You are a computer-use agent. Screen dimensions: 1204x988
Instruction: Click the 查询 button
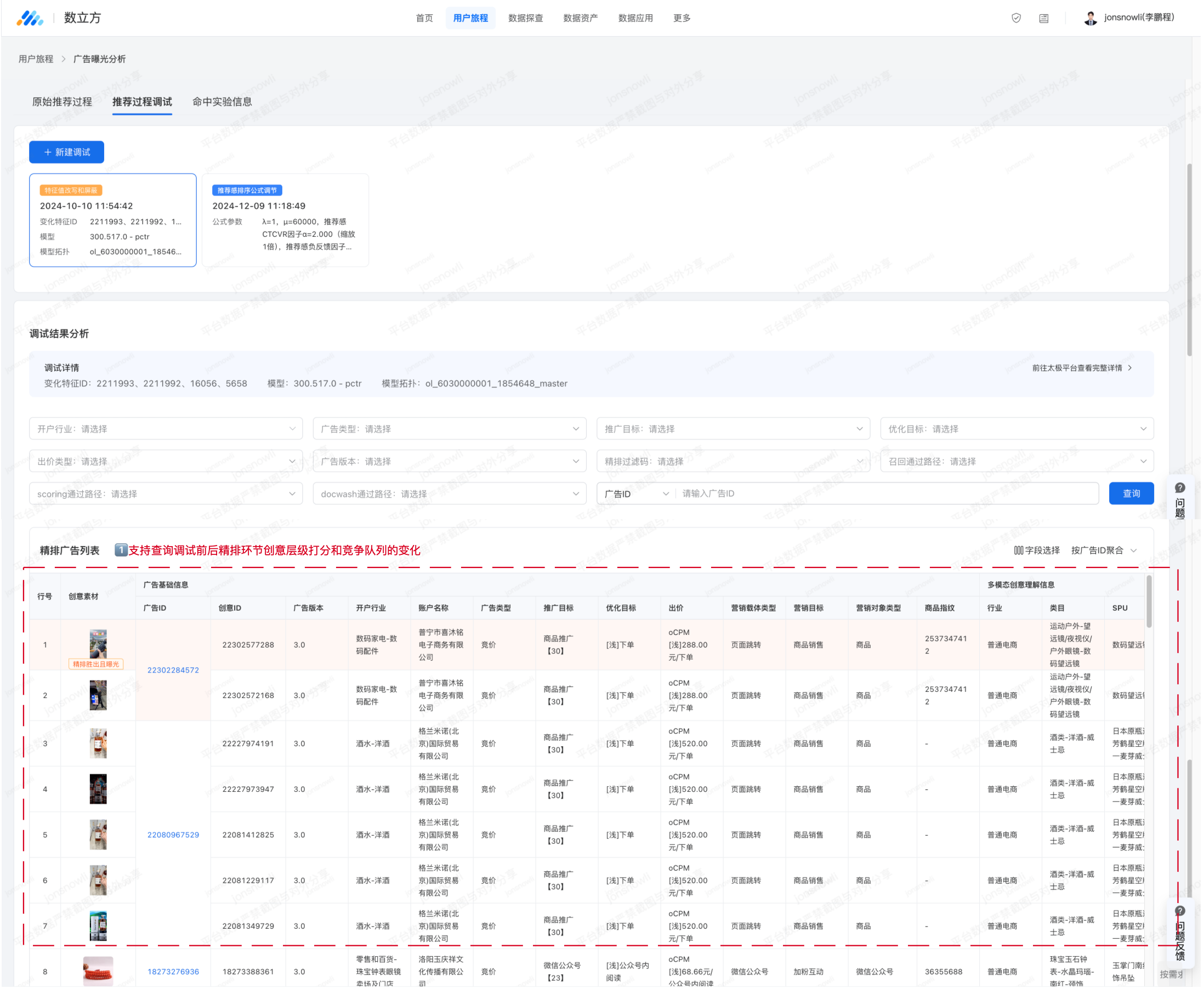[x=1131, y=493]
